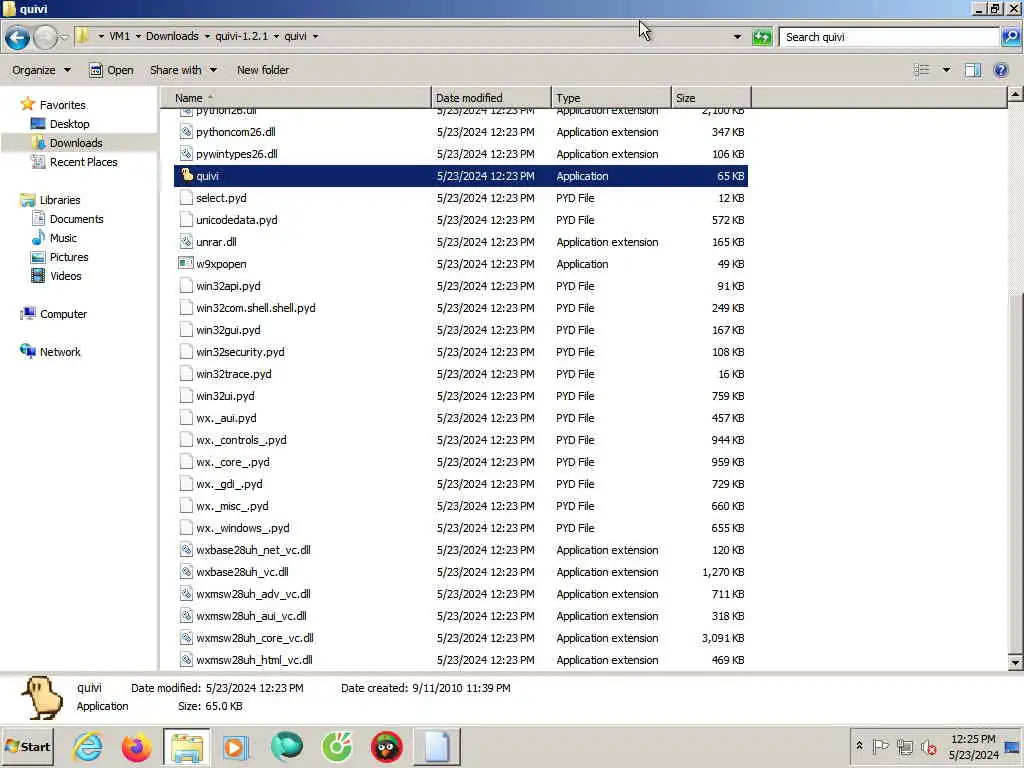
Task: Click the clock showing 12:25 PM
Action: click(x=973, y=739)
